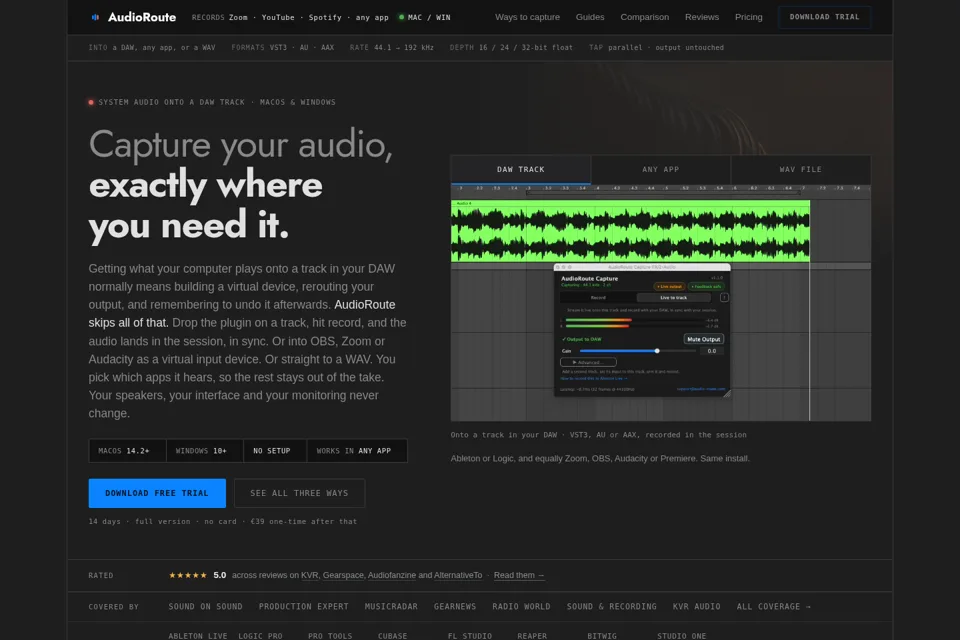Toggle the Feedback safe pill in plugin
The image size is (960, 640).
coord(706,287)
